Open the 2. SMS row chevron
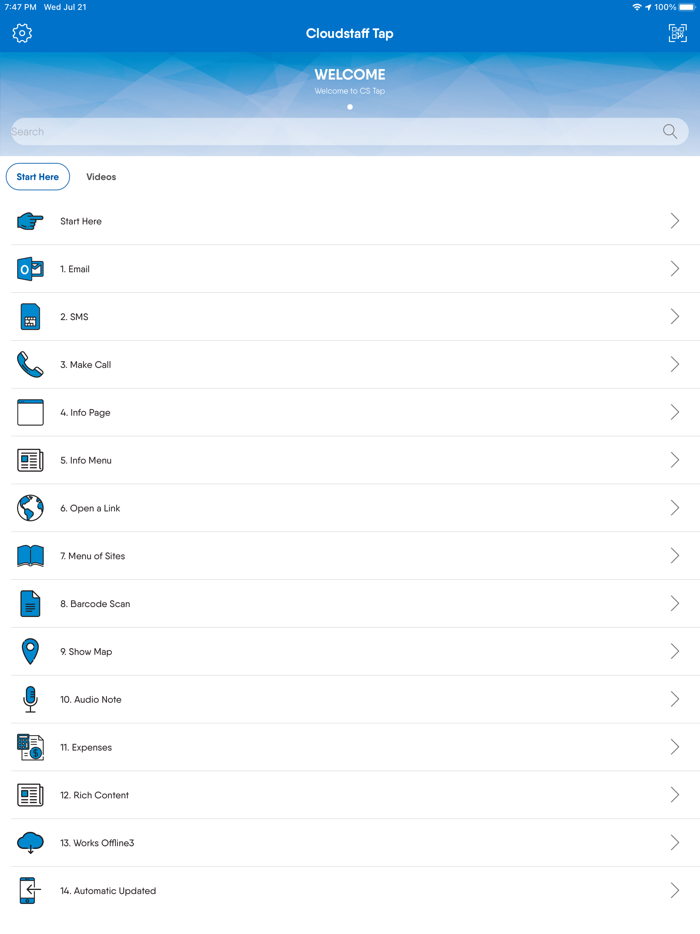 [x=674, y=316]
